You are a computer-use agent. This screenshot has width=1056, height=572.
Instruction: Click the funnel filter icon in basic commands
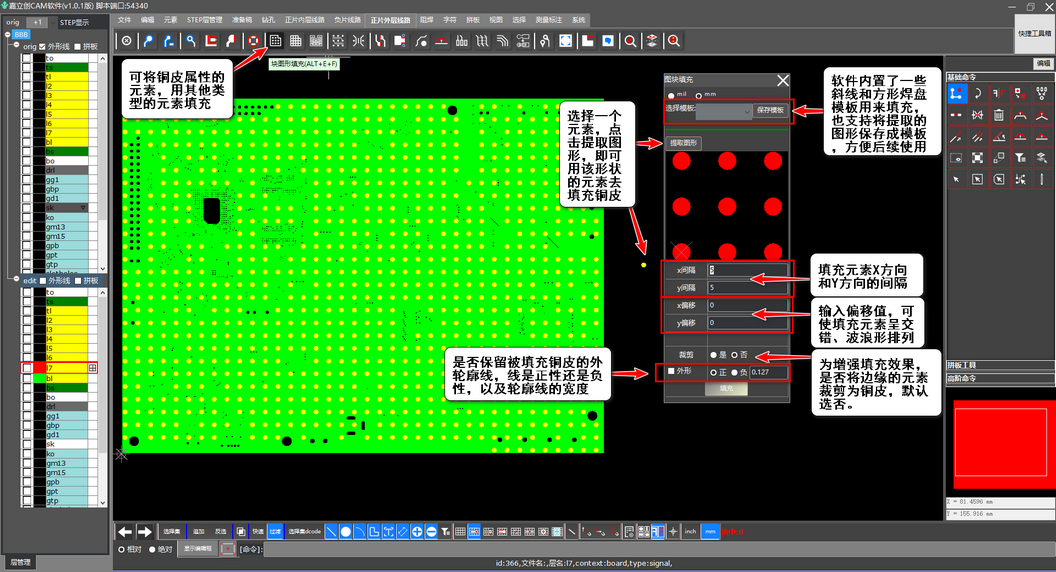[1020, 158]
